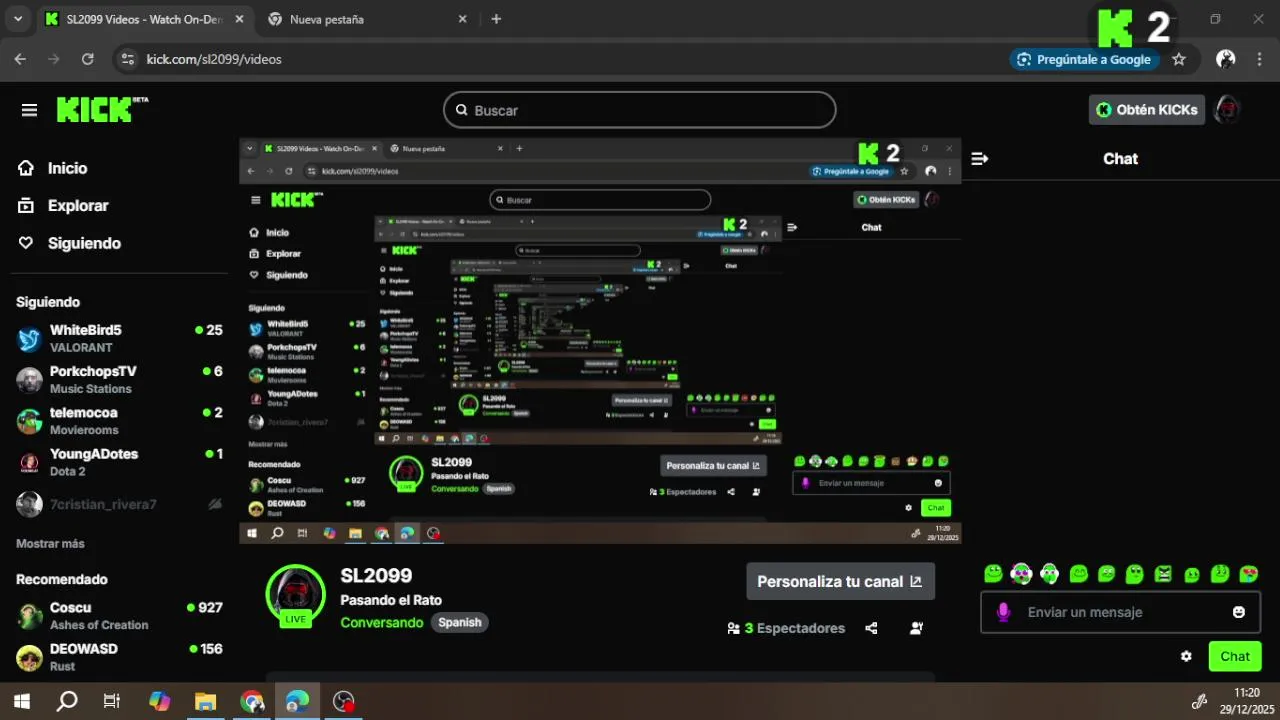1280x720 pixels.
Task: Click Personaliza tu canal button
Action: (840, 581)
